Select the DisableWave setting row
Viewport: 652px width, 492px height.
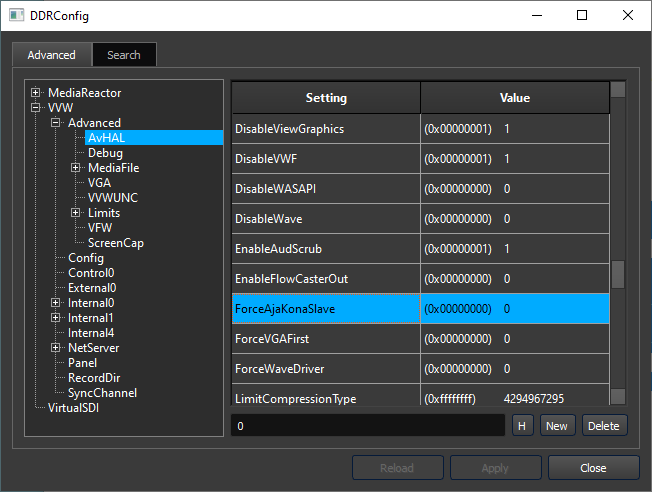click(420, 219)
